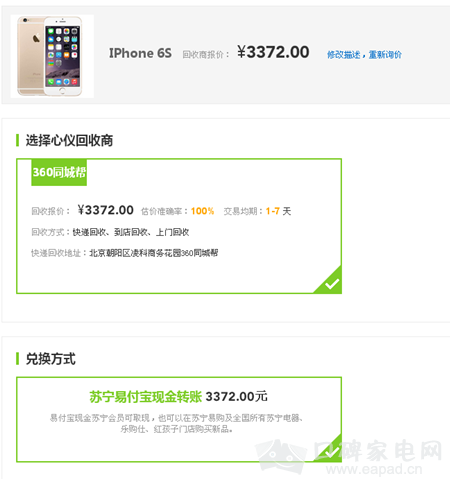The width and height of the screenshot is (450, 479).
Task: Click the 快递回收地址 Beijing address line
Action: point(125,253)
